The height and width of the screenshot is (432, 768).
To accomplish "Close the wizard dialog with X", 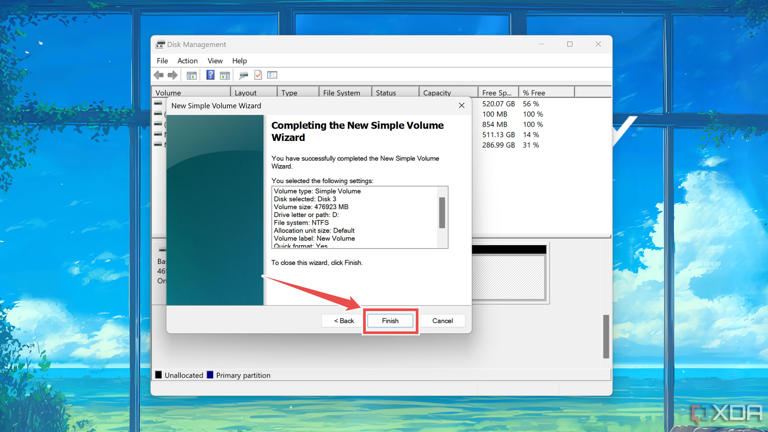I will (x=461, y=105).
